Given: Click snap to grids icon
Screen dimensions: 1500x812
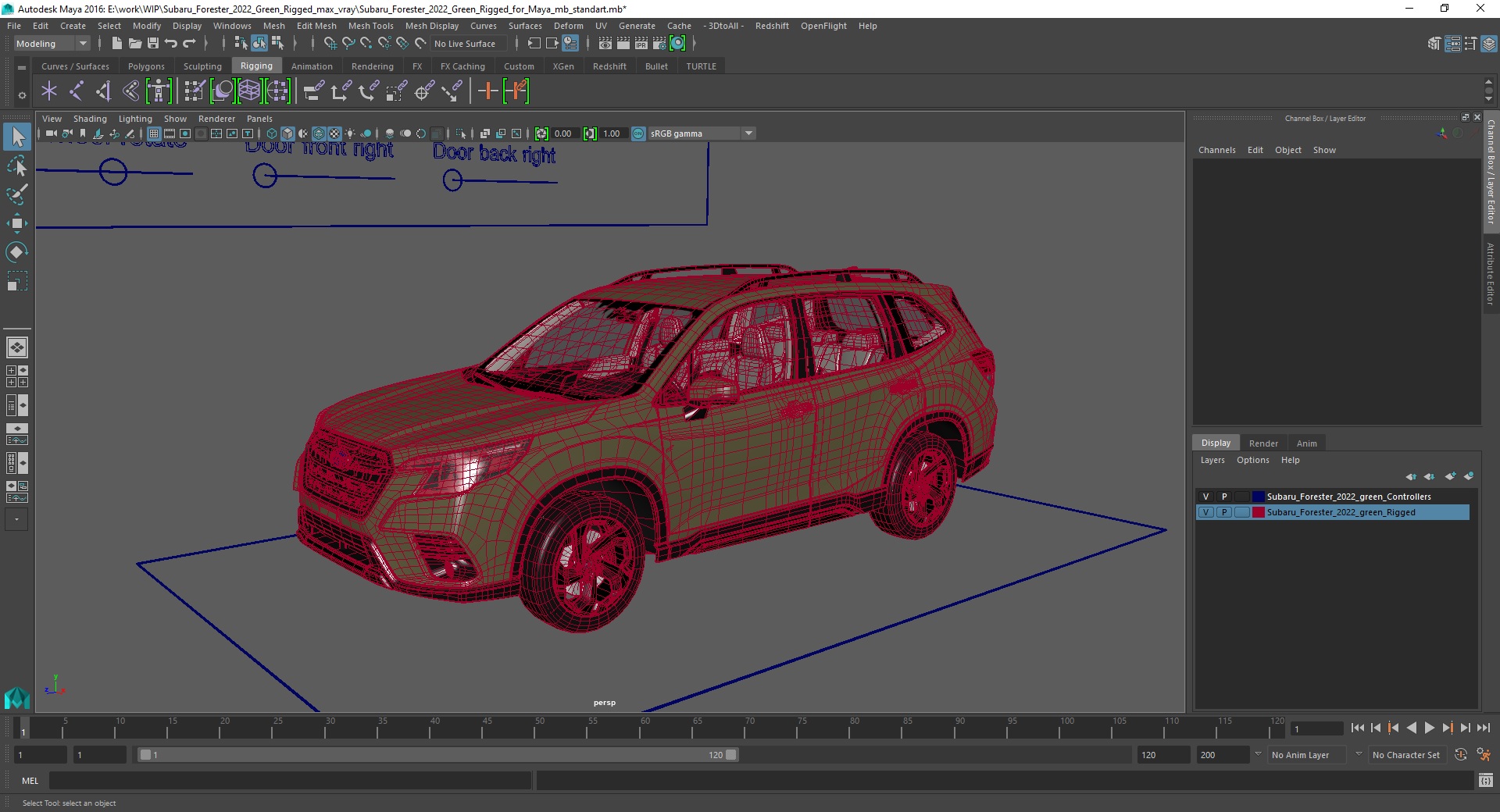Looking at the screenshot, I should click(330, 44).
